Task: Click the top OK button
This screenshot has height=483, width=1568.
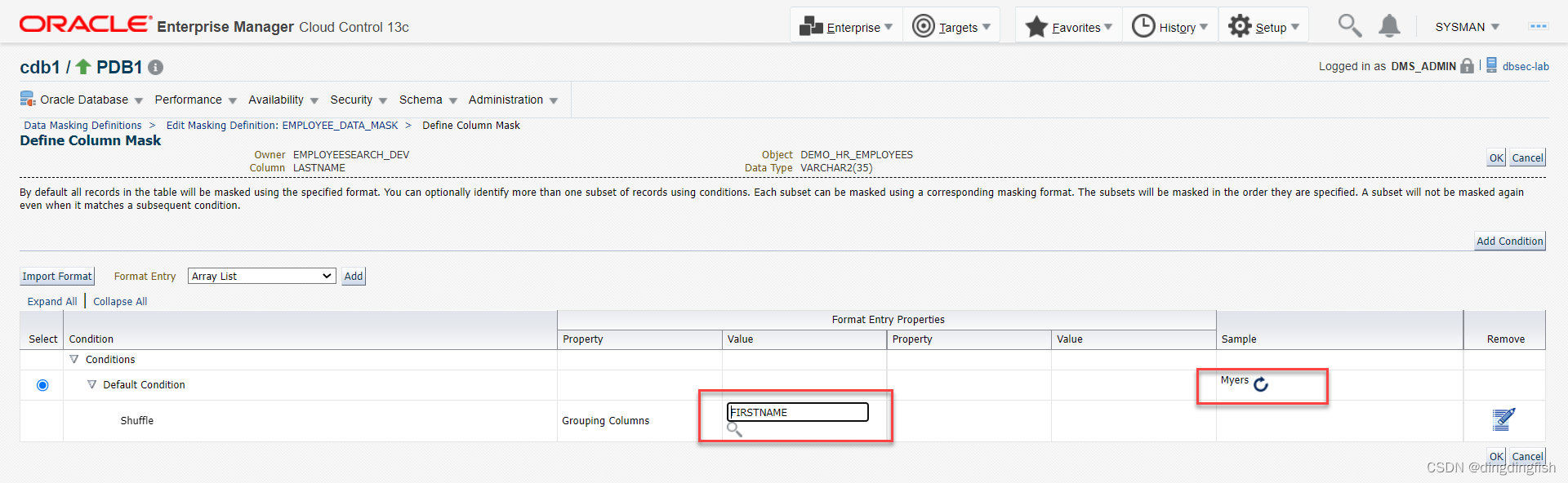Action: [1495, 158]
